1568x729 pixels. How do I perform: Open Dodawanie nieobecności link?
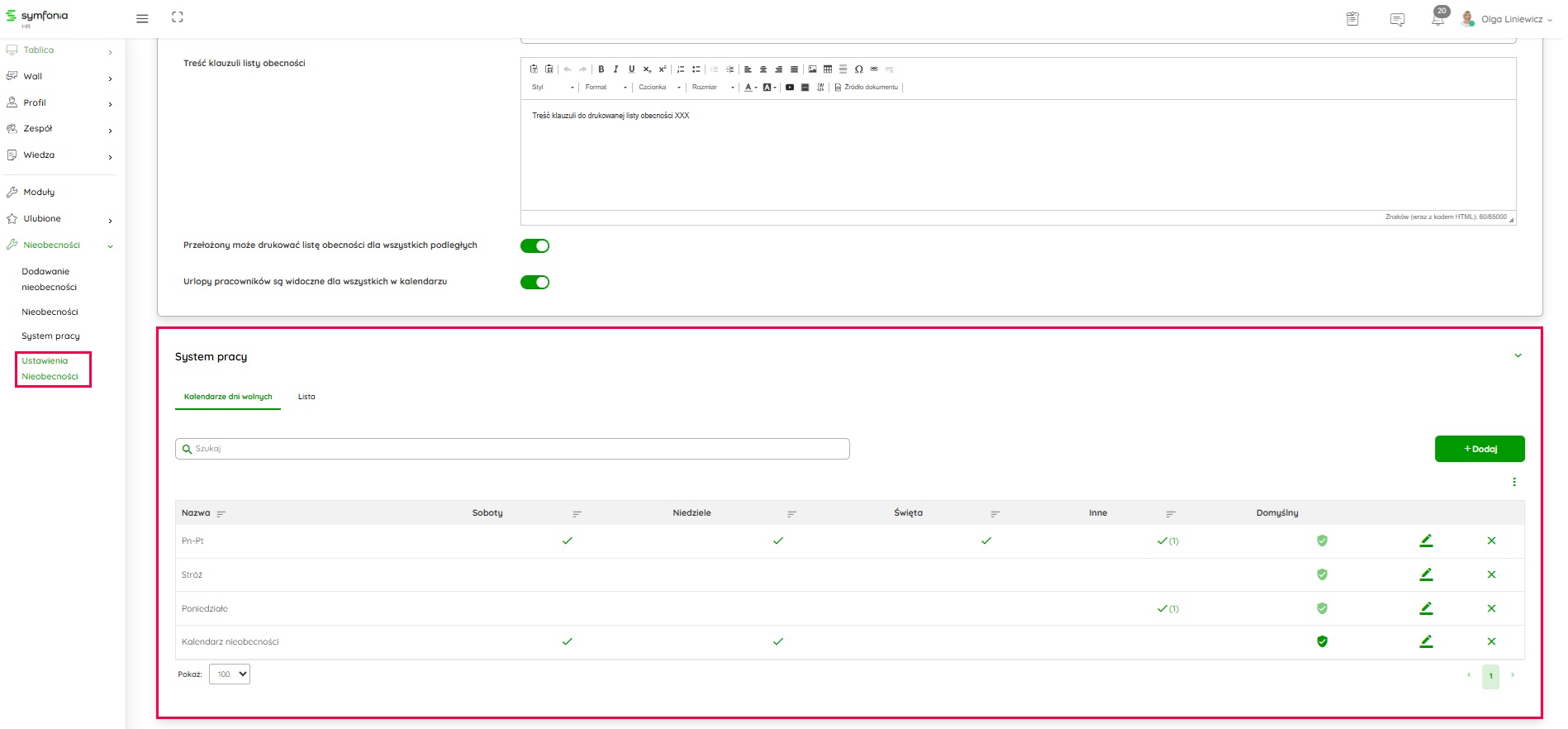[x=49, y=279]
